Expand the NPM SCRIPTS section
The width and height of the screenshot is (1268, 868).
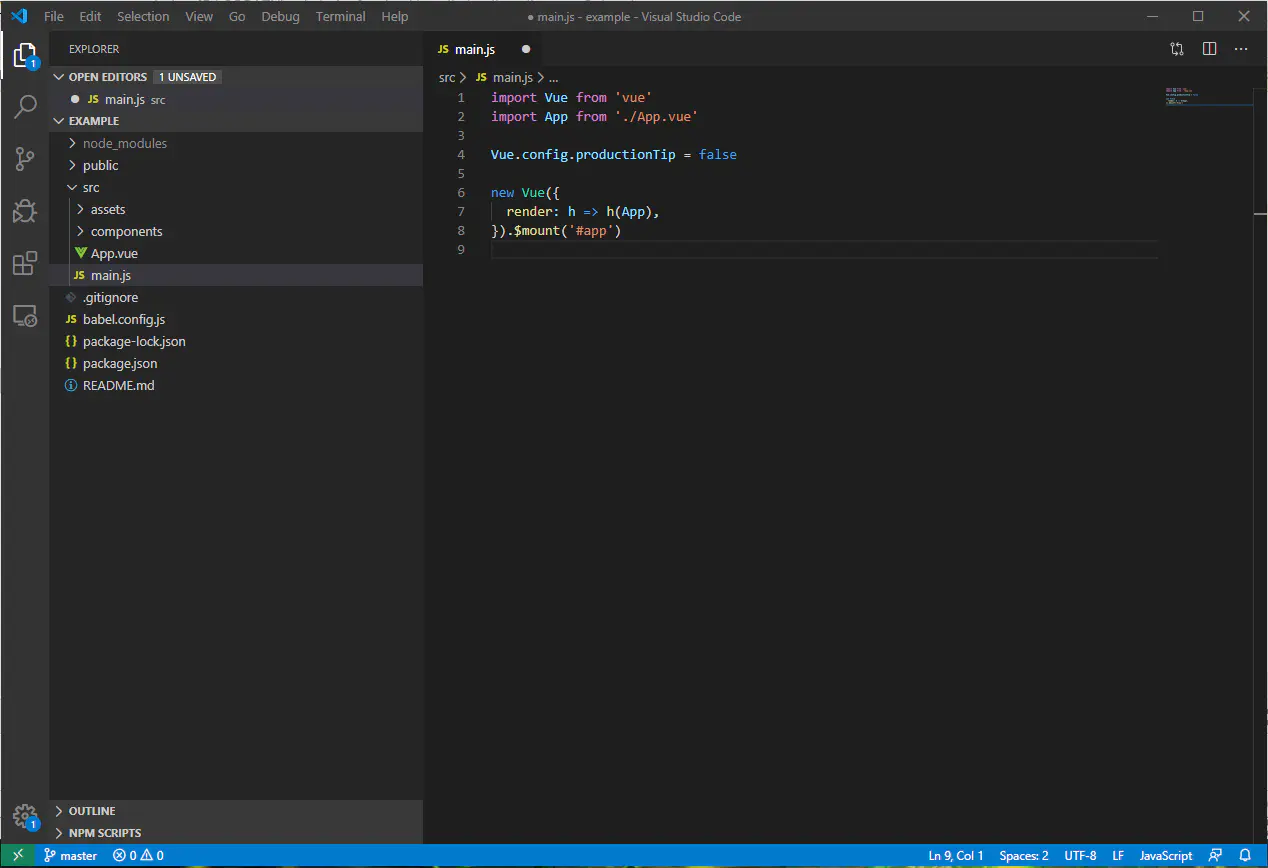coord(104,833)
